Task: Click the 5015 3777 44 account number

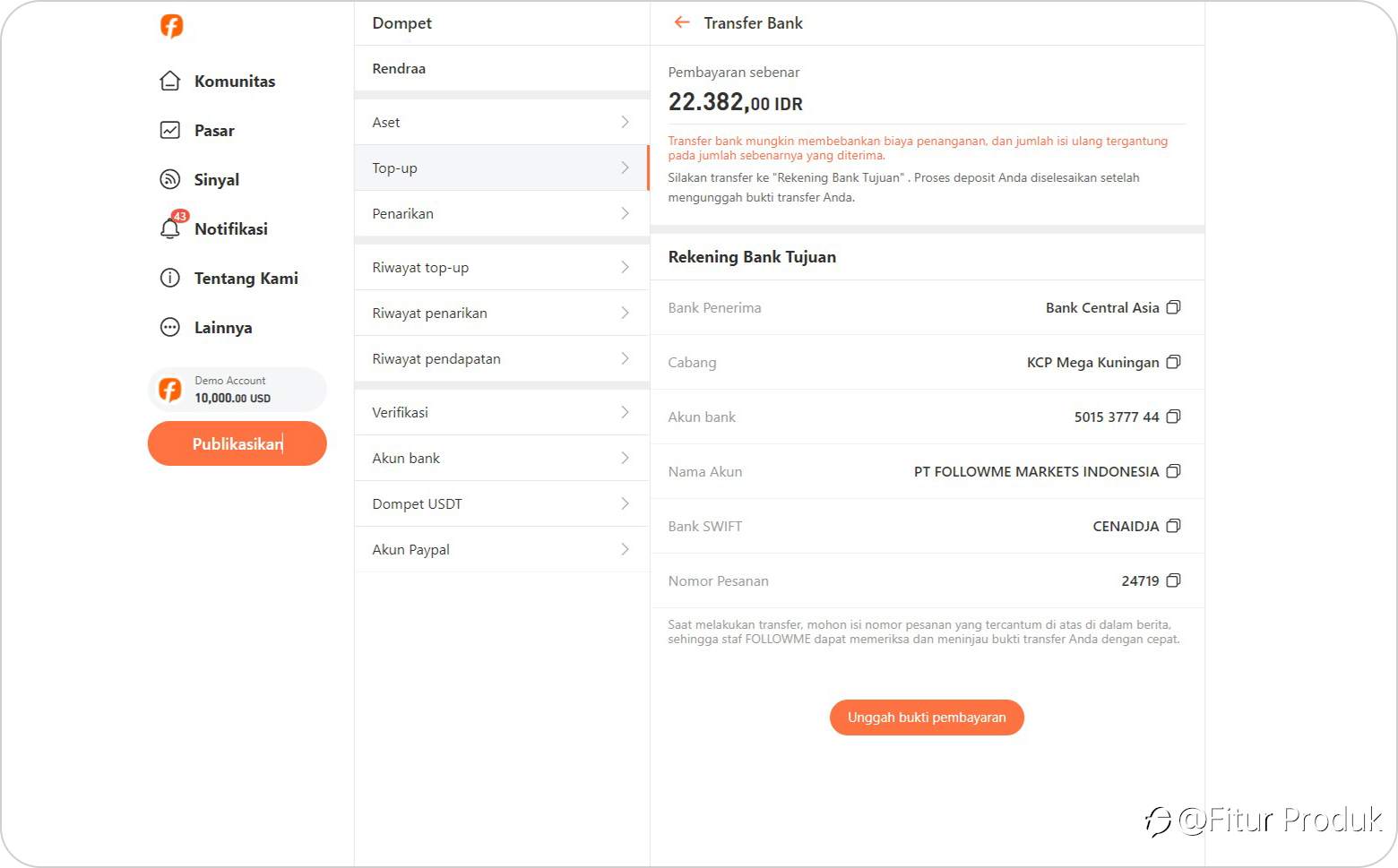Action: tap(1117, 417)
